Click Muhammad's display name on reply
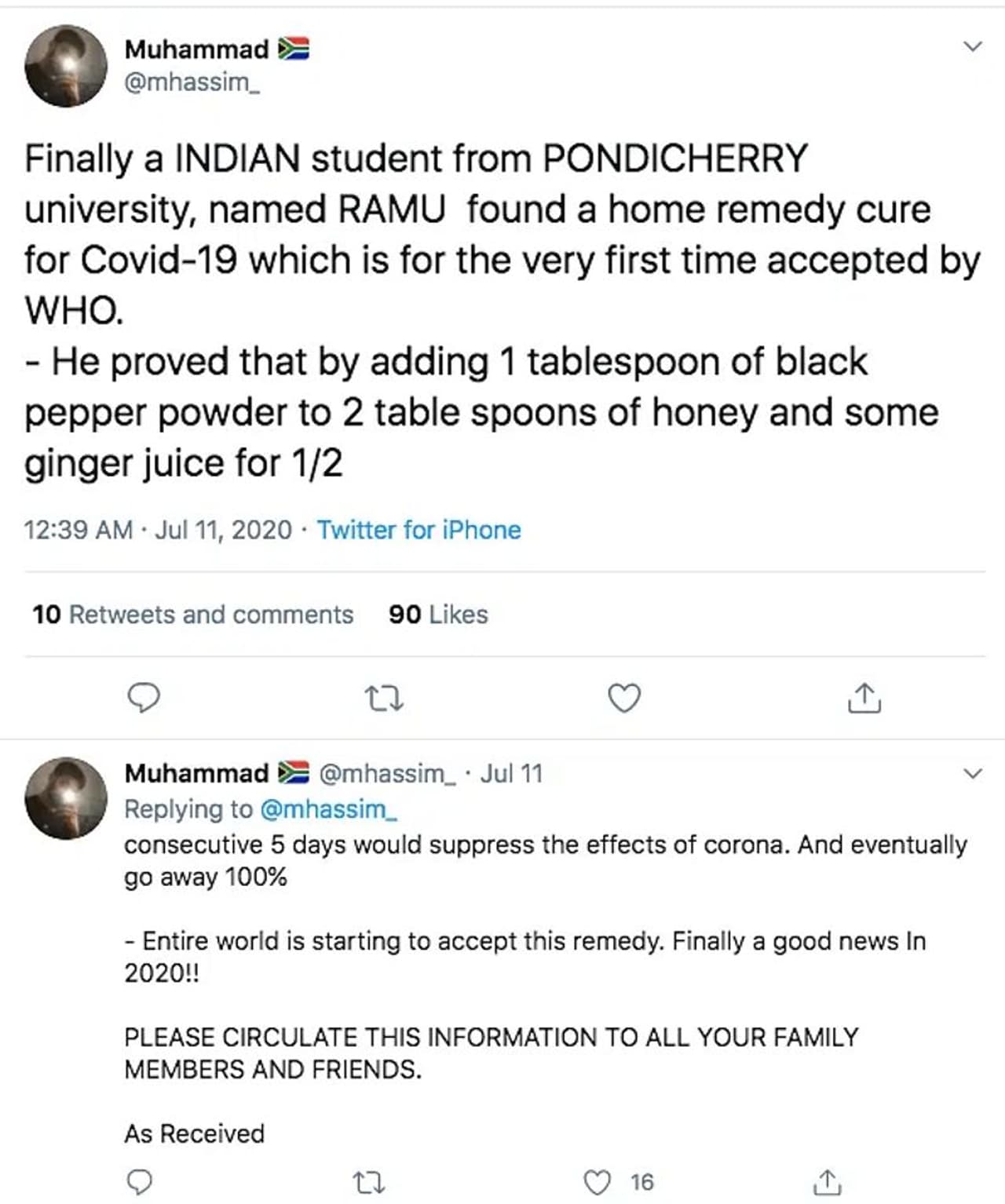This screenshot has width=1005, height=1204. coord(196,774)
